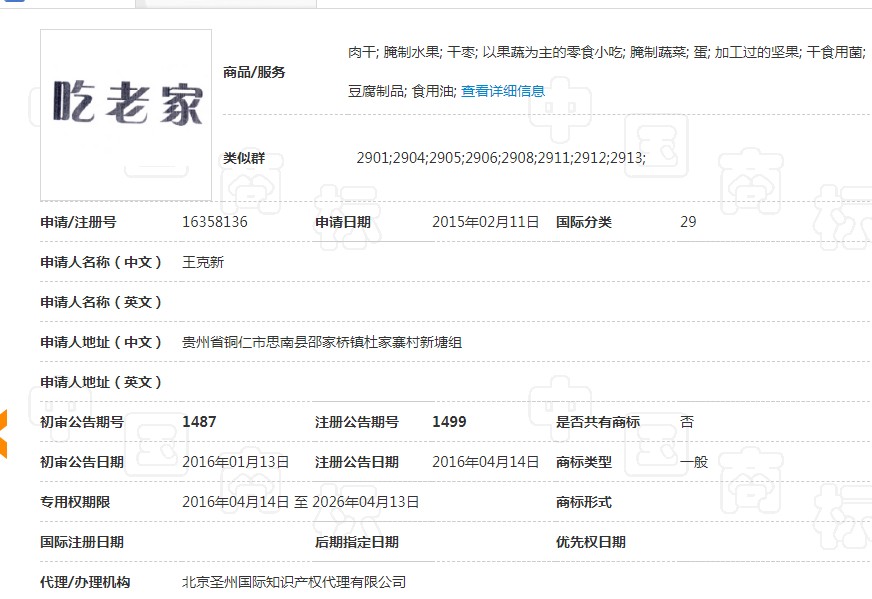Click preliminary announcement issue 1487
This screenshot has width=872, height=599.
199,422
